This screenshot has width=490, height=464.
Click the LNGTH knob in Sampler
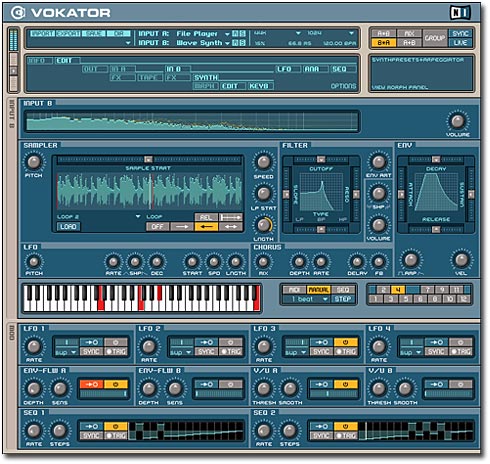[x=264, y=225]
